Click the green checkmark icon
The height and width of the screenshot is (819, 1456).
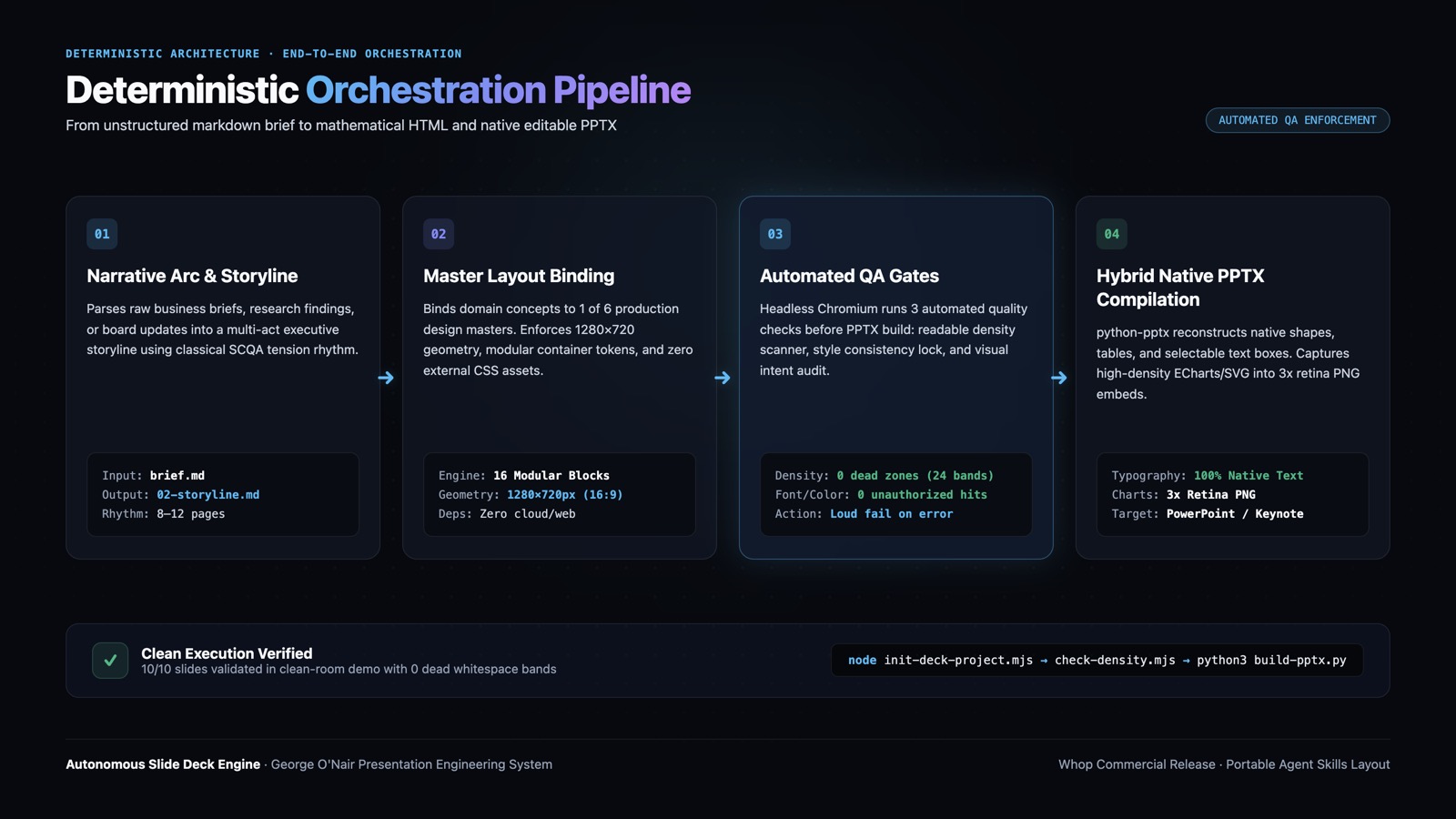(x=110, y=661)
